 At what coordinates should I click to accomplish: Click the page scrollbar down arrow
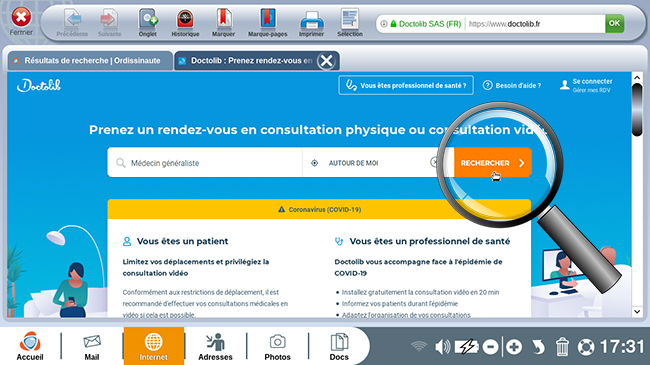click(637, 311)
